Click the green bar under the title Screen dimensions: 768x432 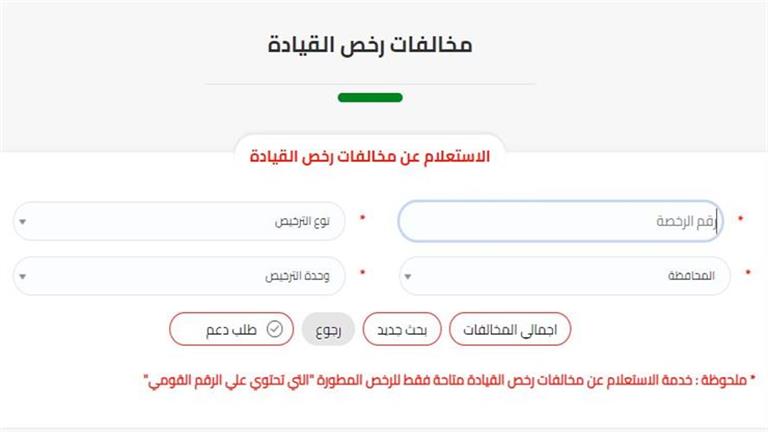pos(370,98)
